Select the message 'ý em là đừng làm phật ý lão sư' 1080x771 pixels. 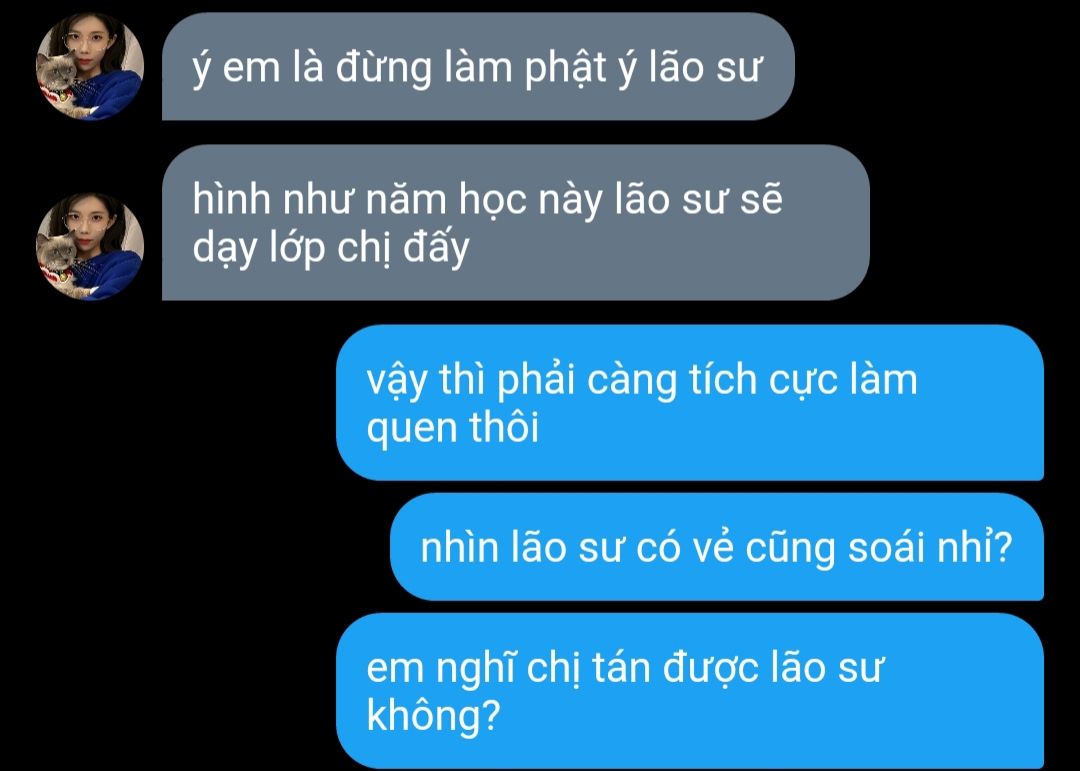pos(478,66)
